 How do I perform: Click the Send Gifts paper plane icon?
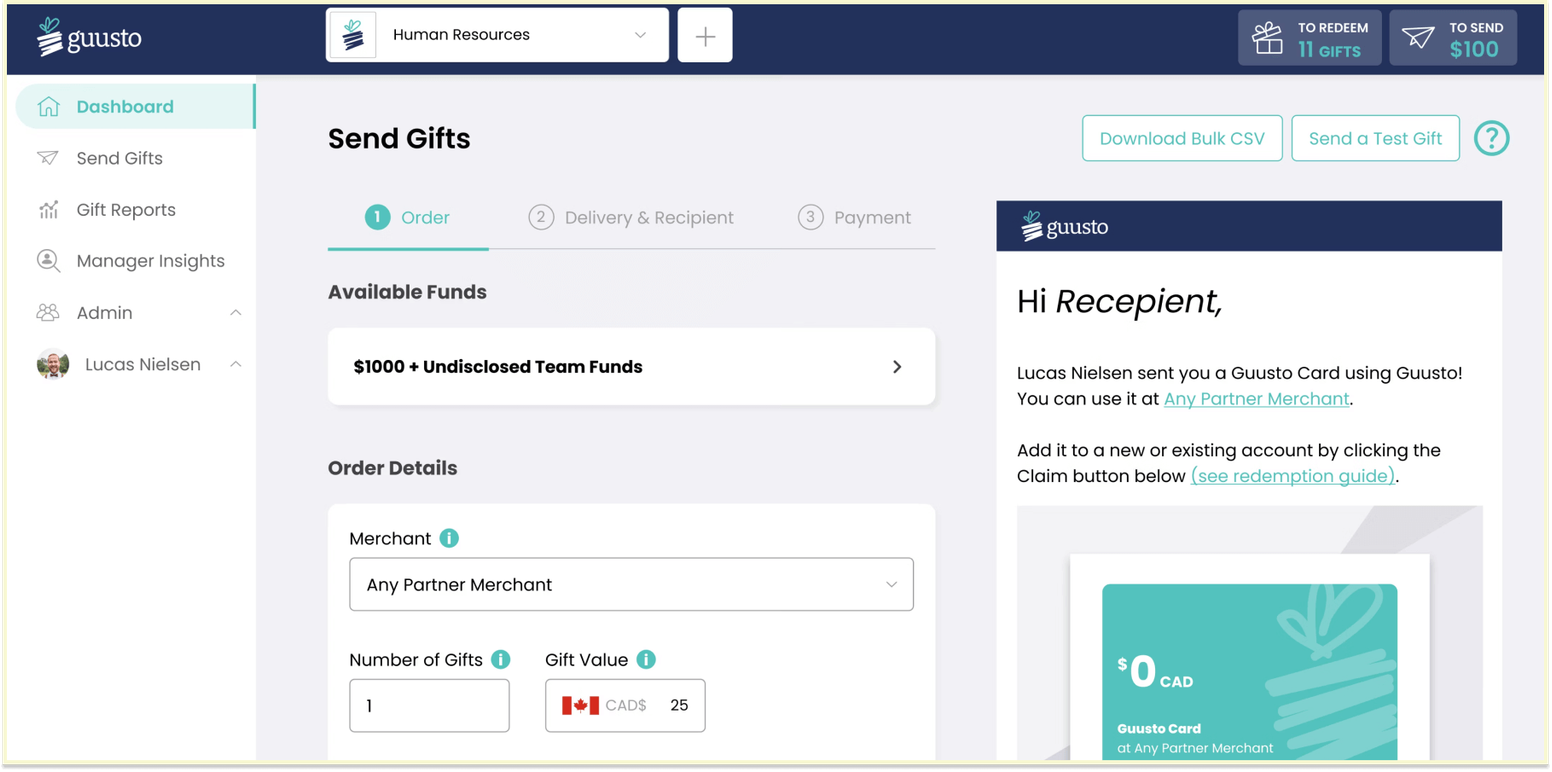48,158
